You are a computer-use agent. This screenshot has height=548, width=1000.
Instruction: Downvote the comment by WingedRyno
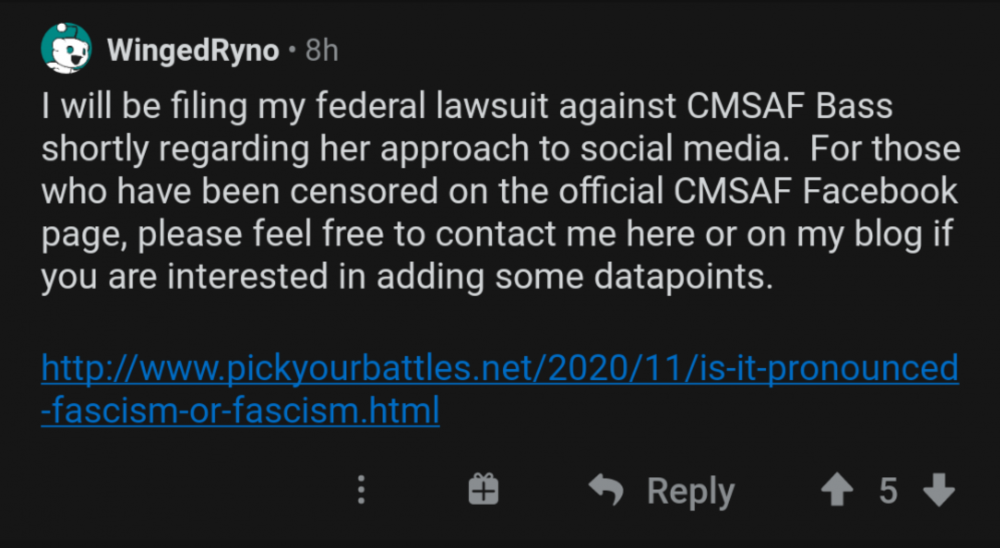938,490
